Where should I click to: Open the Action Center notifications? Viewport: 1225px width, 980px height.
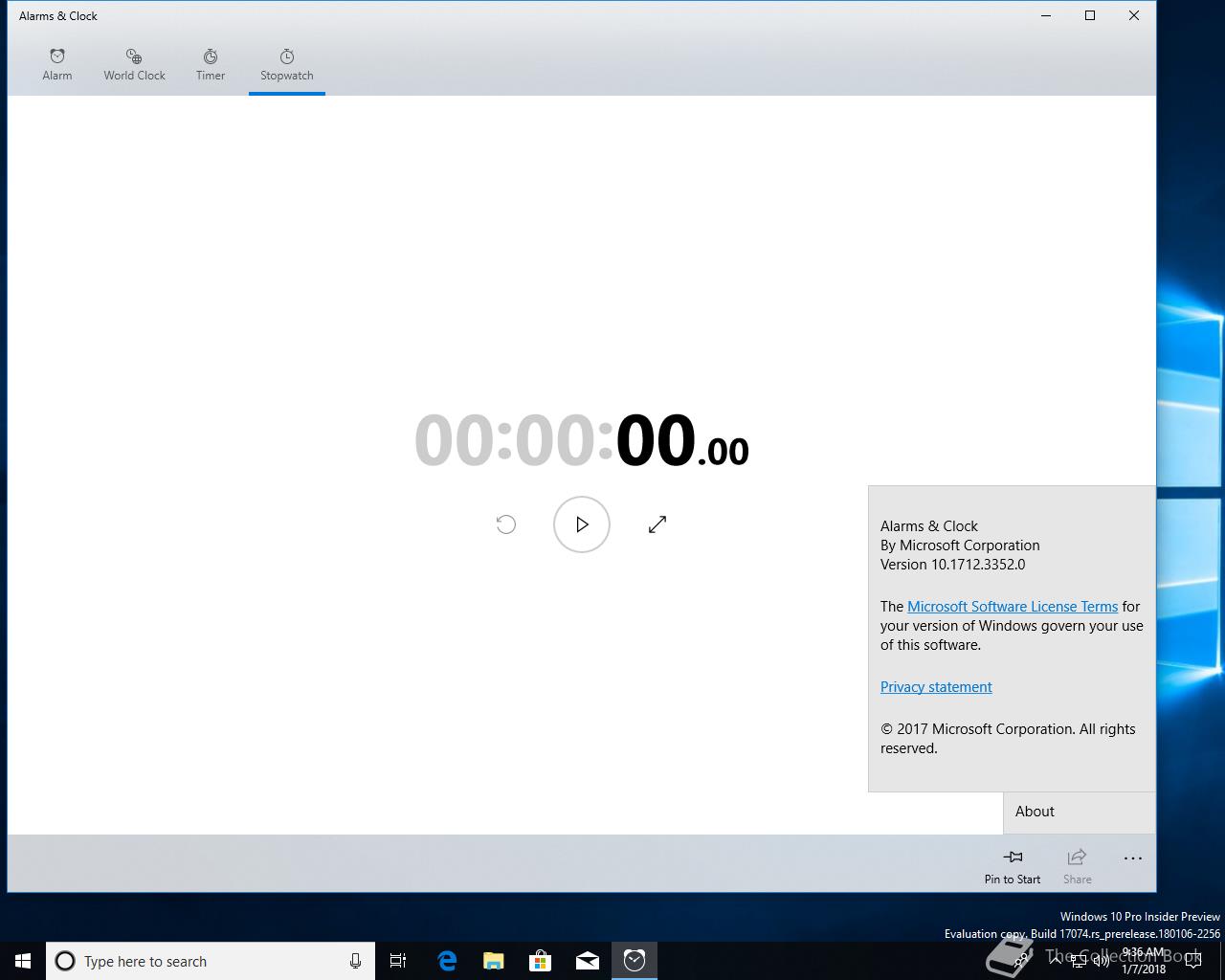point(1193,961)
